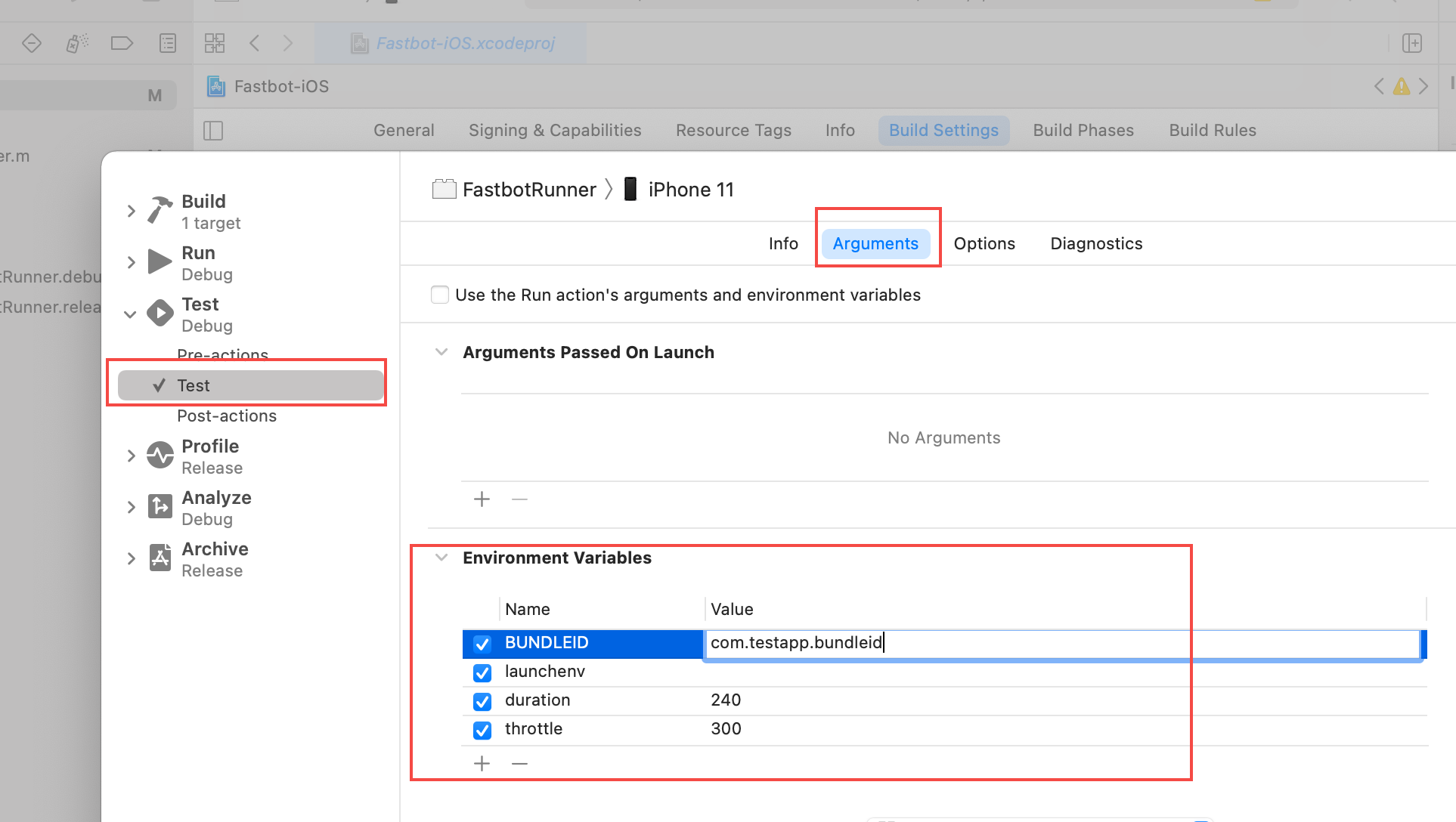Uncheck the BUNDLEID variable checkbox
Viewport: 1456px width, 822px height.
point(482,644)
